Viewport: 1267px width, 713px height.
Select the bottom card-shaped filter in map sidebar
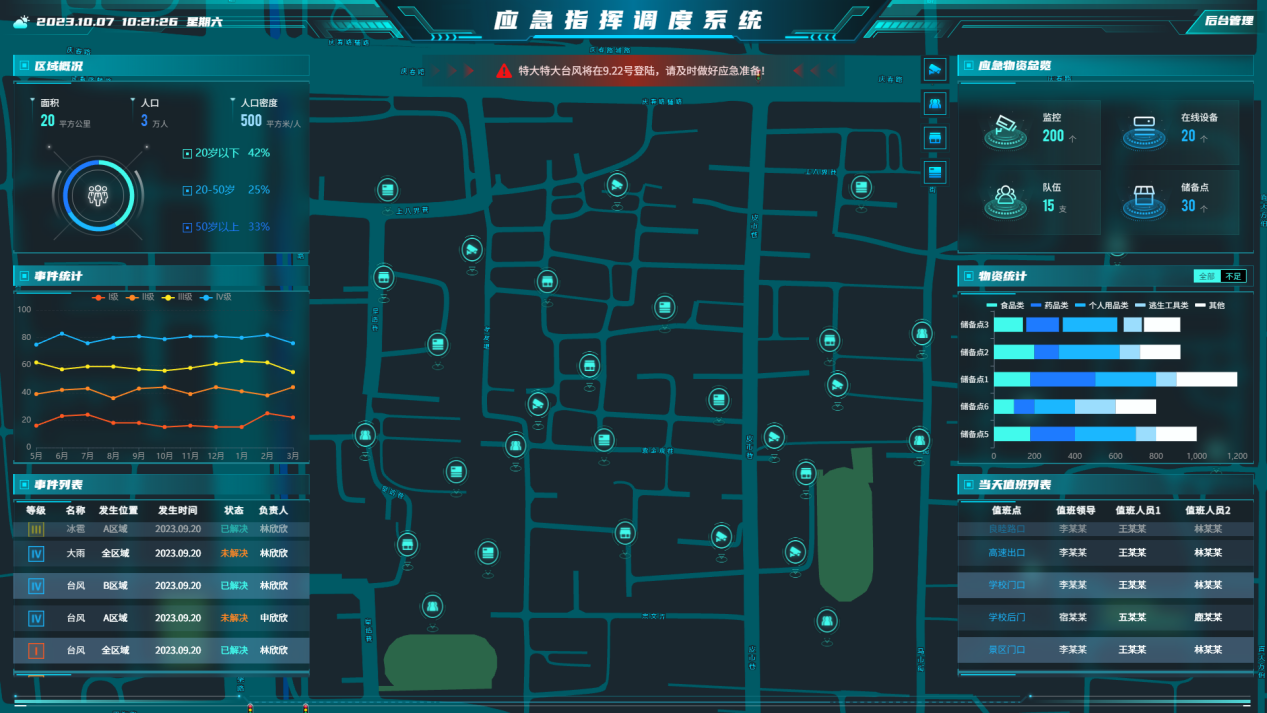(x=934, y=172)
